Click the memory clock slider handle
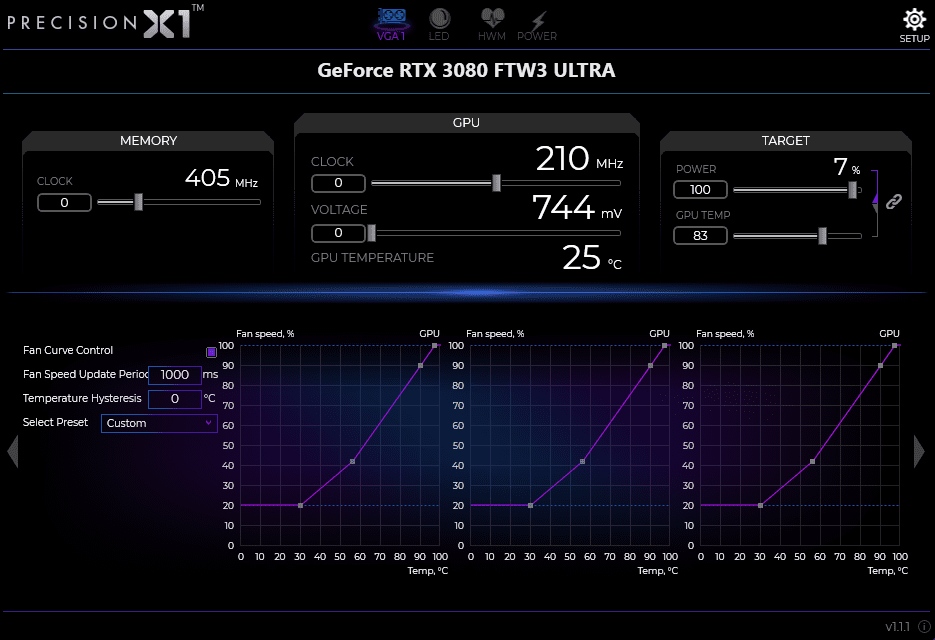935x640 pixels. tap(138, 202)
